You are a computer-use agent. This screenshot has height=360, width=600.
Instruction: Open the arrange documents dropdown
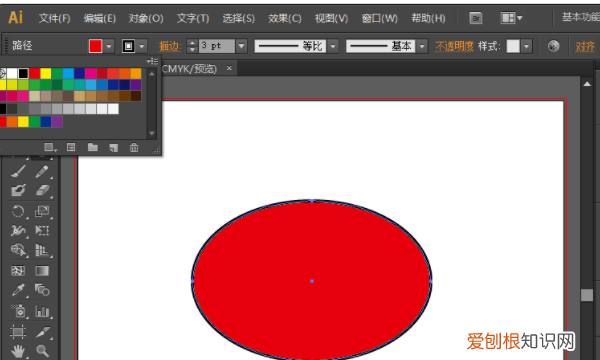coord(512,18)
